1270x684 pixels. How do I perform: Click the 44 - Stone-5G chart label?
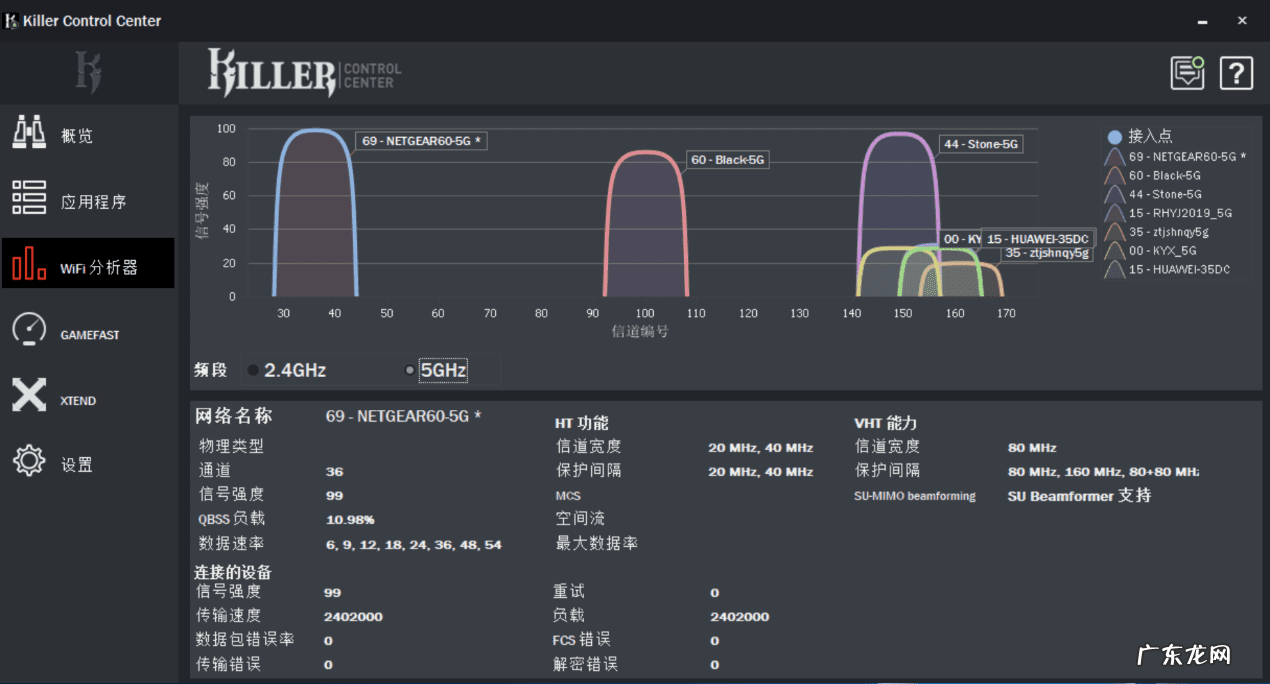point(980,143)
